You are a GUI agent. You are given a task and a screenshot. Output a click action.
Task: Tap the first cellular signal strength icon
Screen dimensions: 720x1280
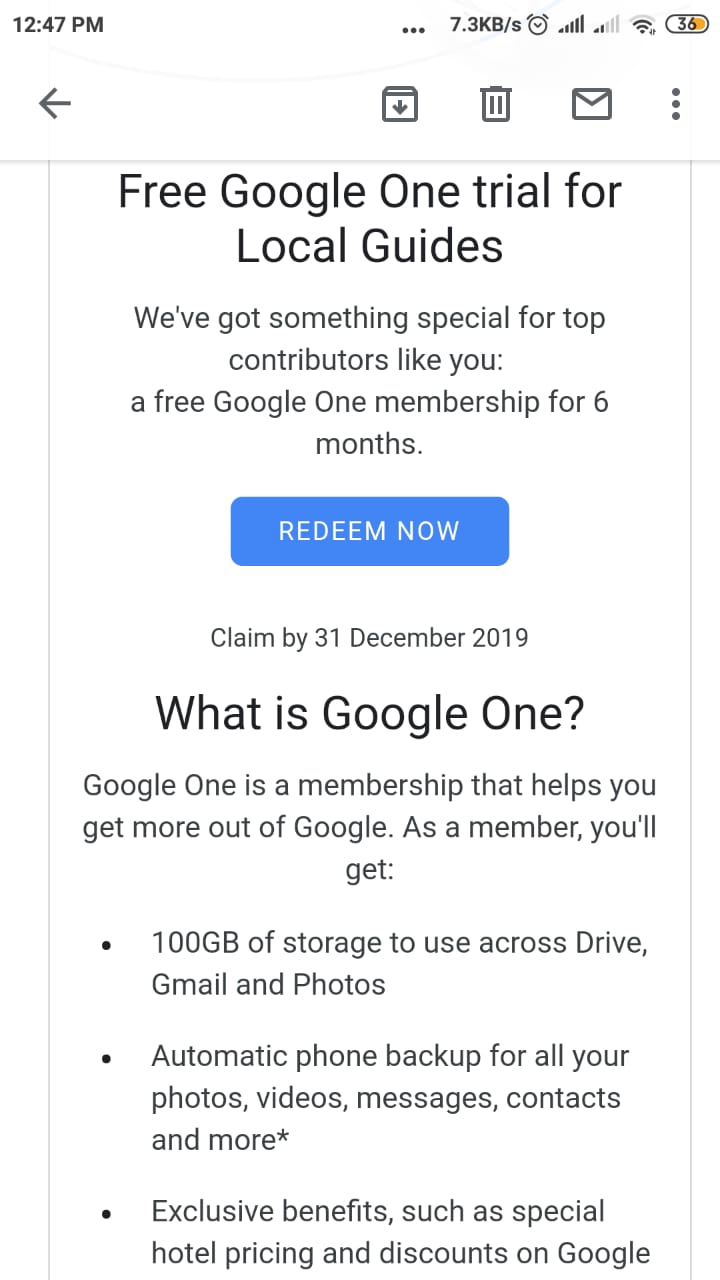coord(570,26)
